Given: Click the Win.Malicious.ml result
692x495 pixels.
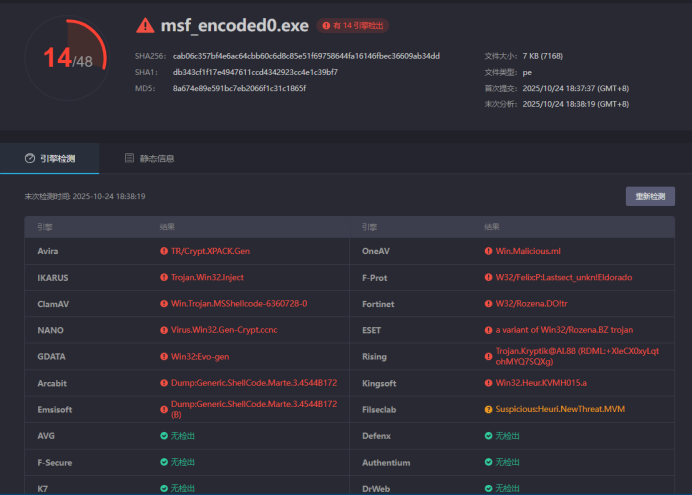Looking at the screenshot, I should pyautogui.click(x=528, y=251).
